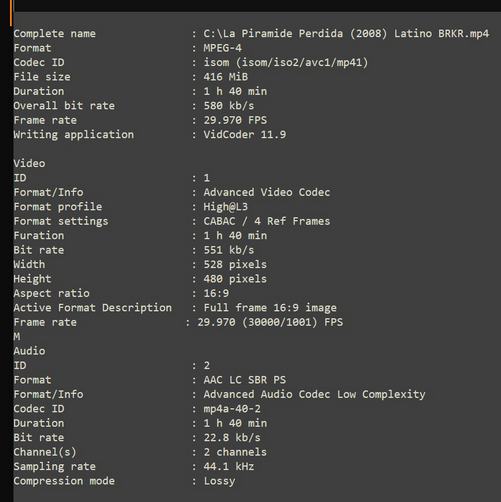Viewport: 501px width, 502px height.
Task: Select the Sampling rate 44.1 kHz value
Action: pos(229,467)
